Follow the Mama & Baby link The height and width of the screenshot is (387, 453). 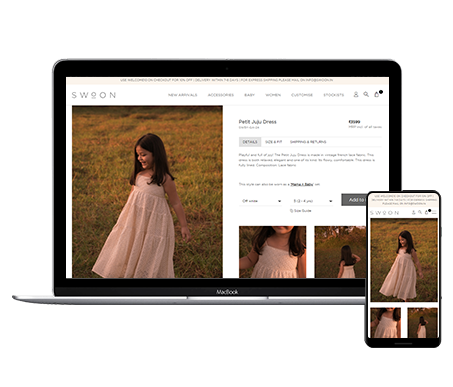coord(302,184)
